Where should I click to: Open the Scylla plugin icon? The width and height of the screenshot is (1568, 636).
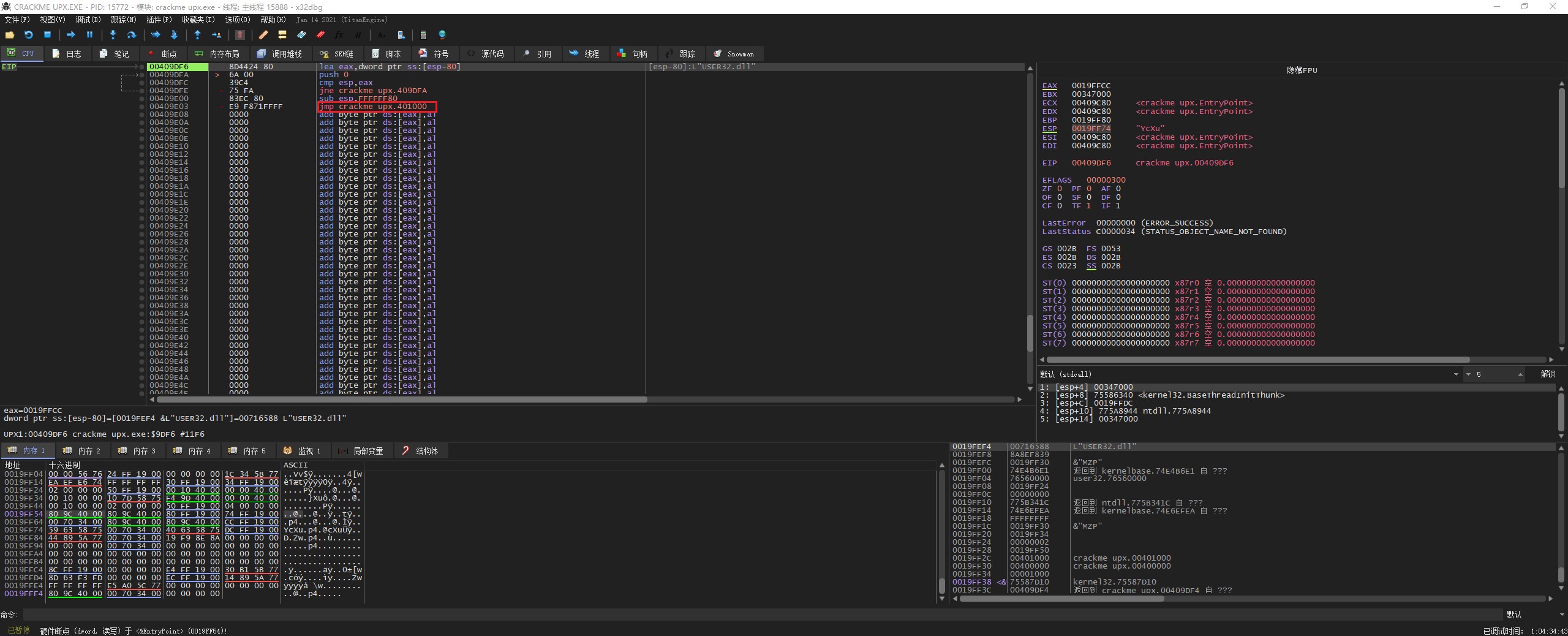(x=240, y=35)
